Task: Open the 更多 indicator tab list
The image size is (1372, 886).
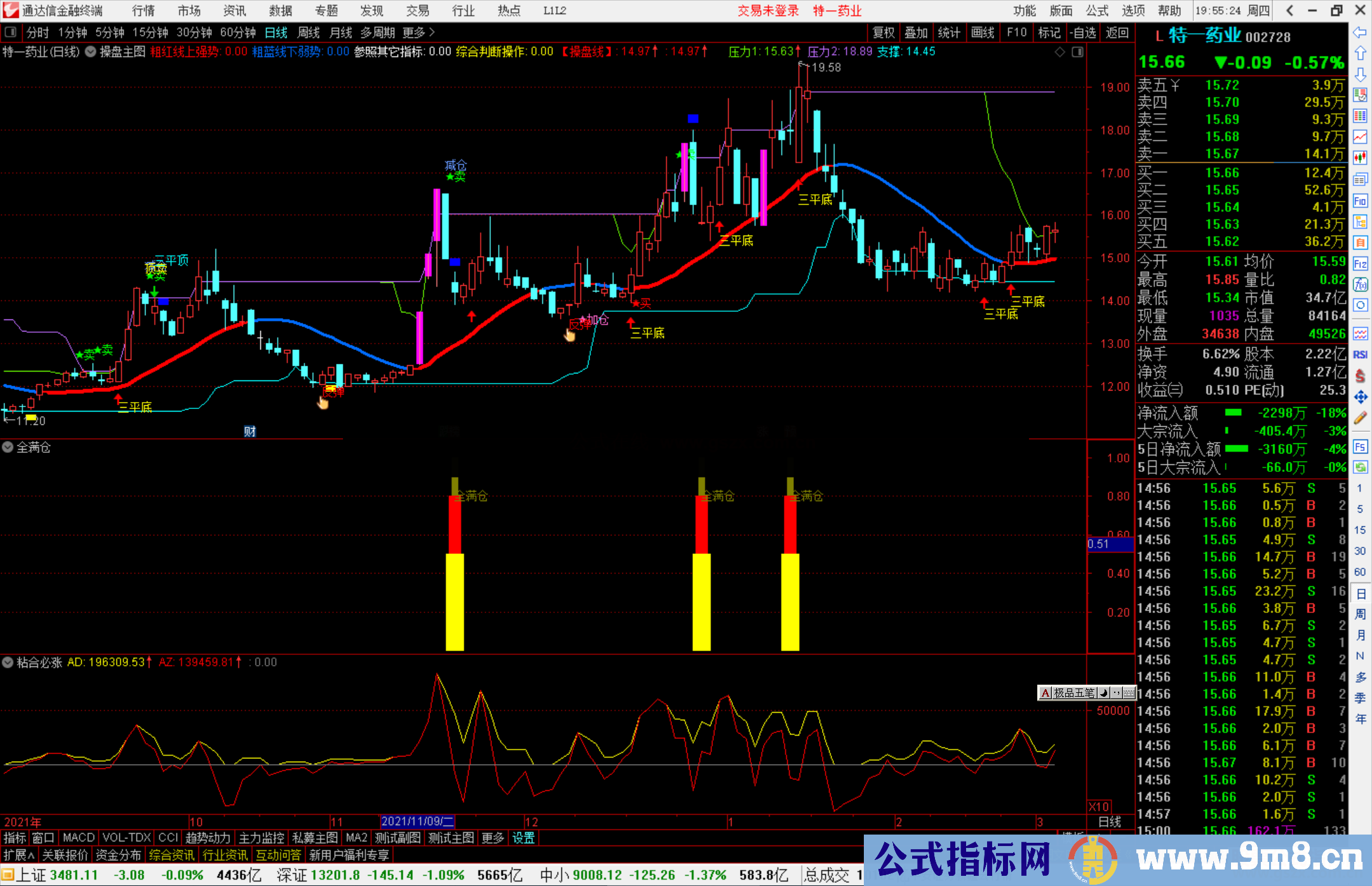Action: click(492, 838)
